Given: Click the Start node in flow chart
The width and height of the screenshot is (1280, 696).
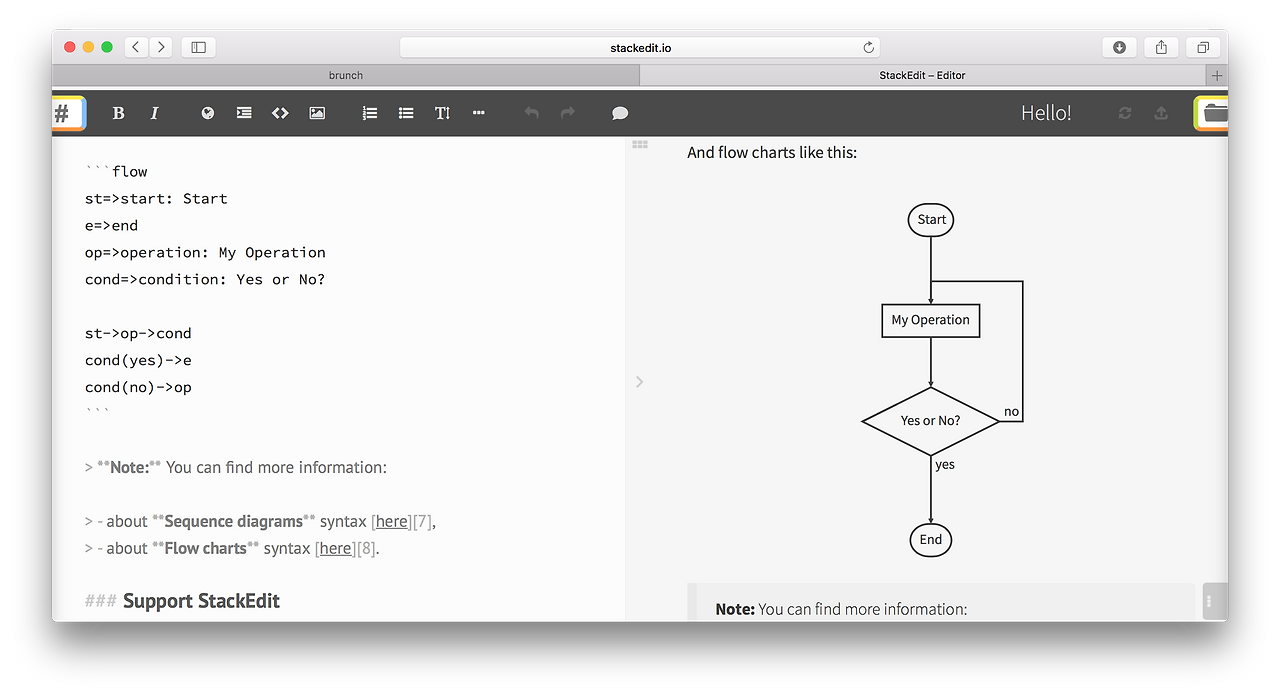Looking at the screenshot, I should [931, 220].
